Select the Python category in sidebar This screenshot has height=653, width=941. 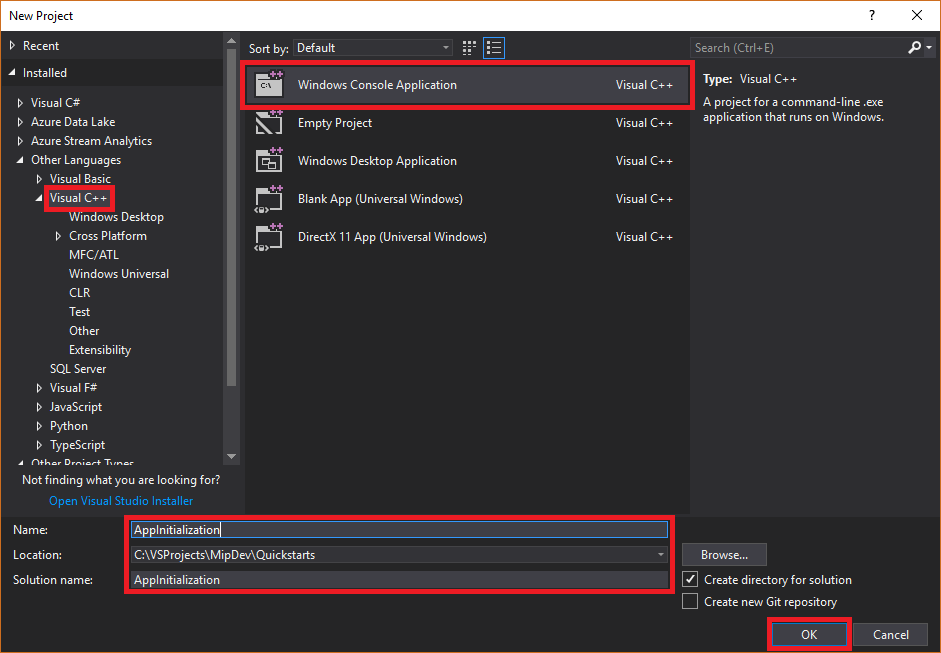[x=68, y=425]
